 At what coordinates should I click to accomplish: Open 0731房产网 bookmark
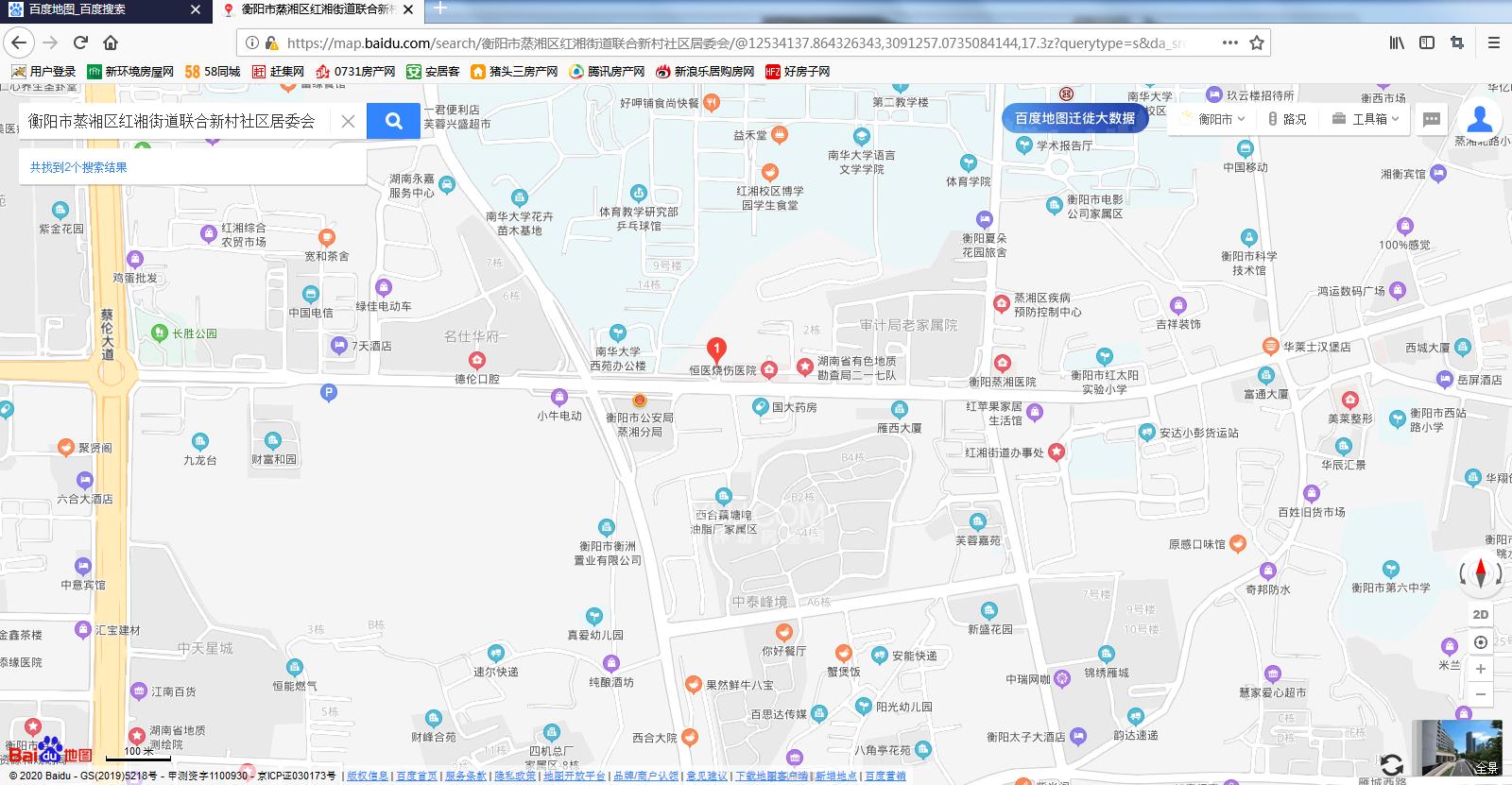pyautogui.click(x=355, y=71)
